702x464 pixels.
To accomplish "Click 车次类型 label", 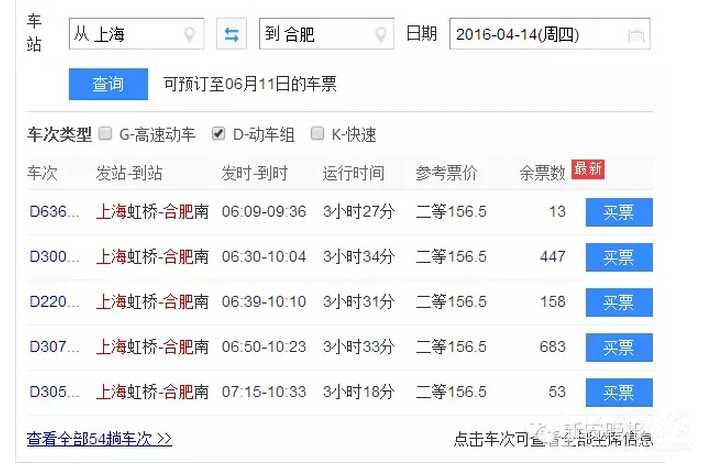I will (59, 134).
